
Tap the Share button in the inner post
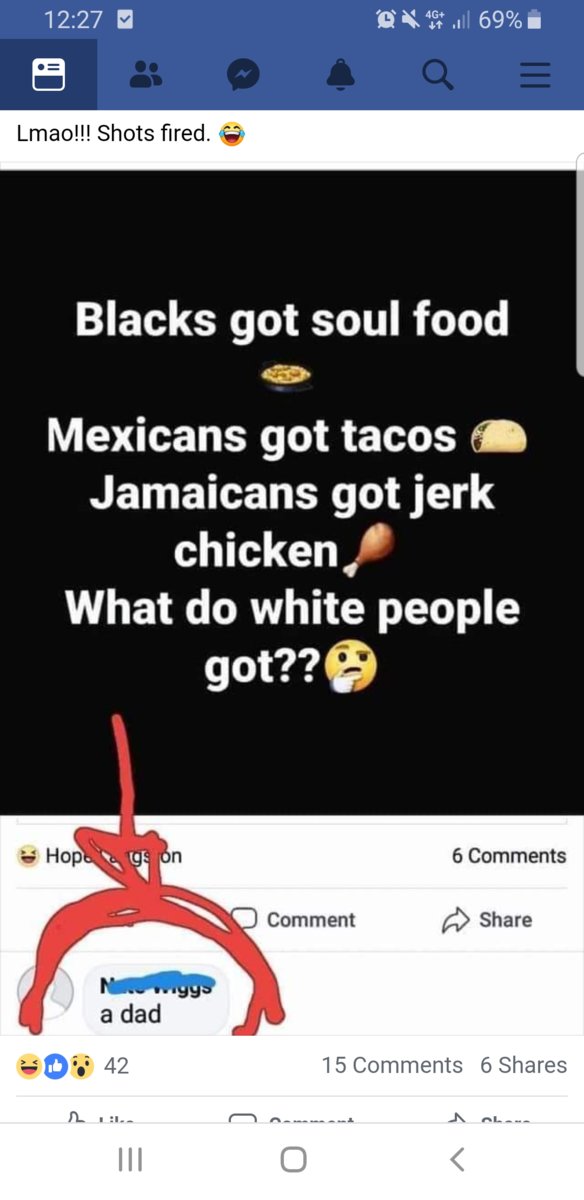click(x=487, y=919)
